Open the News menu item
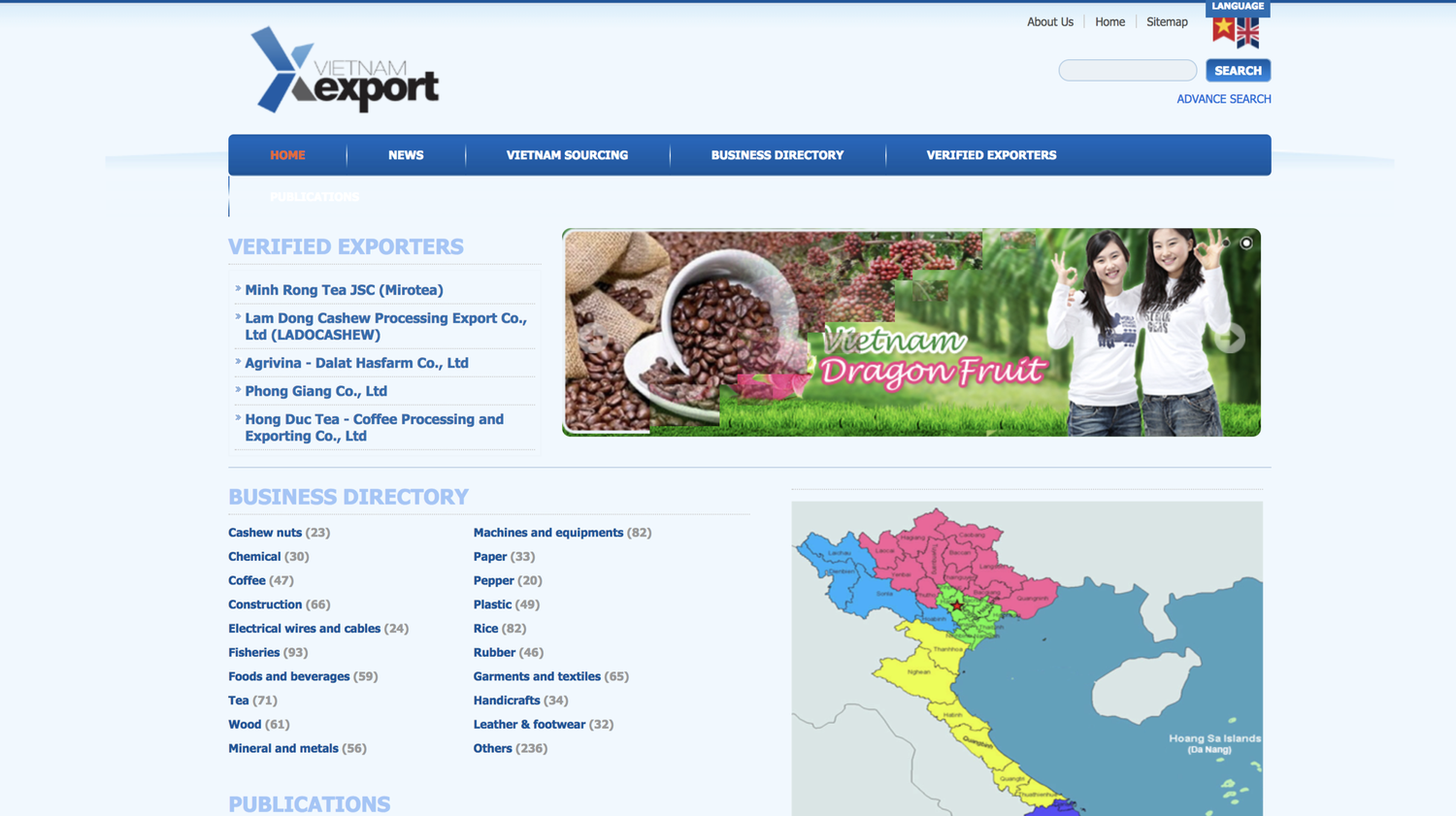 tap(406, 155)
